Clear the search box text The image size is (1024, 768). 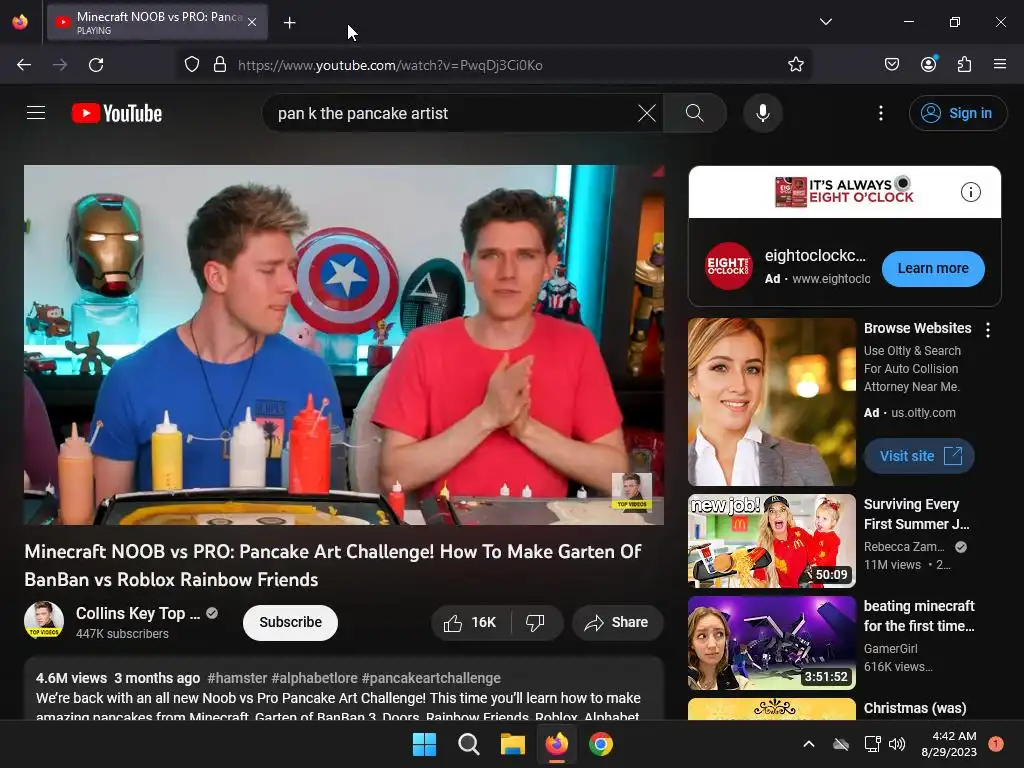click(647, 113)
